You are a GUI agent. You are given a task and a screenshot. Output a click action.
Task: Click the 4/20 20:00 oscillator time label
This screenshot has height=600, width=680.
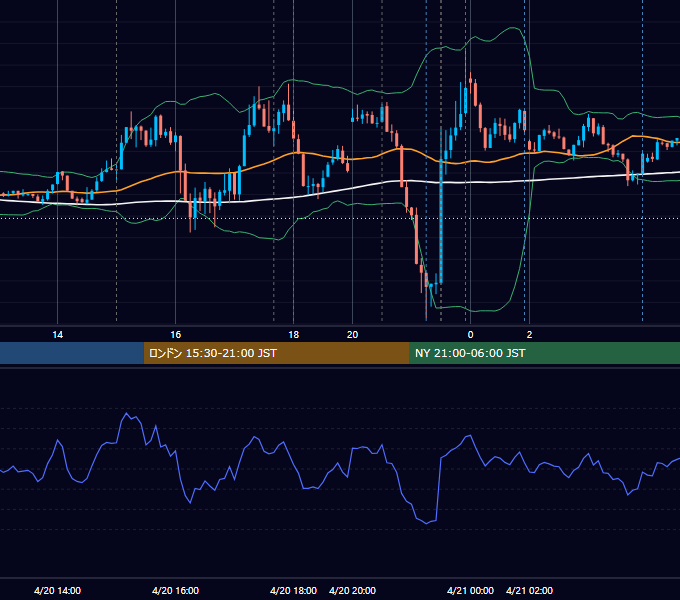352,590
